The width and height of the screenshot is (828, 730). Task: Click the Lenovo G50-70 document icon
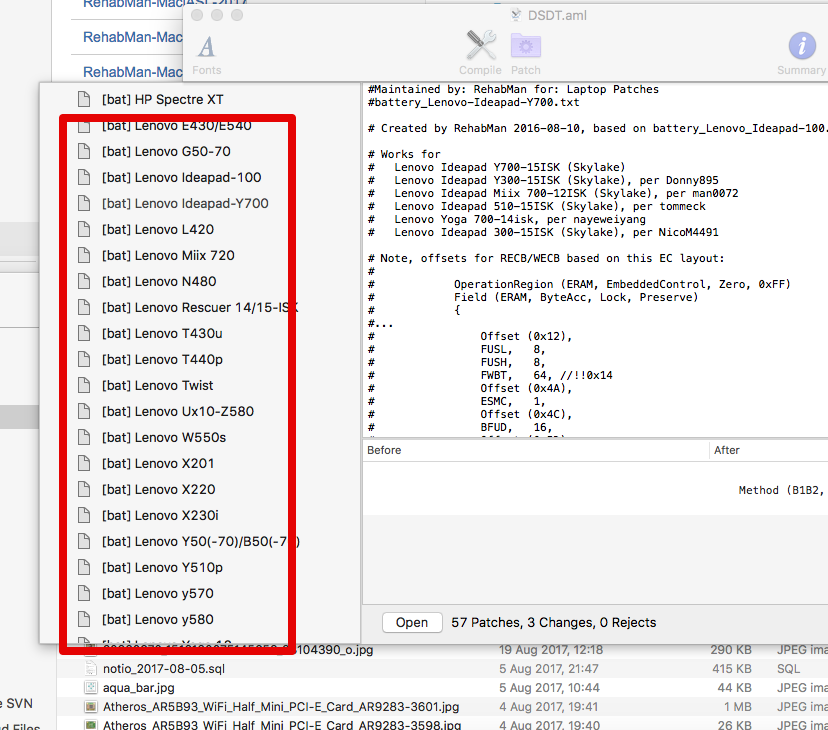(83, 152)
